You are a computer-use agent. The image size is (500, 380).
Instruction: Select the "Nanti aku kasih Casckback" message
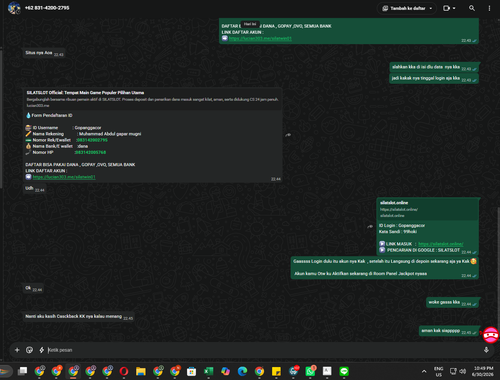tap(79, 317)
